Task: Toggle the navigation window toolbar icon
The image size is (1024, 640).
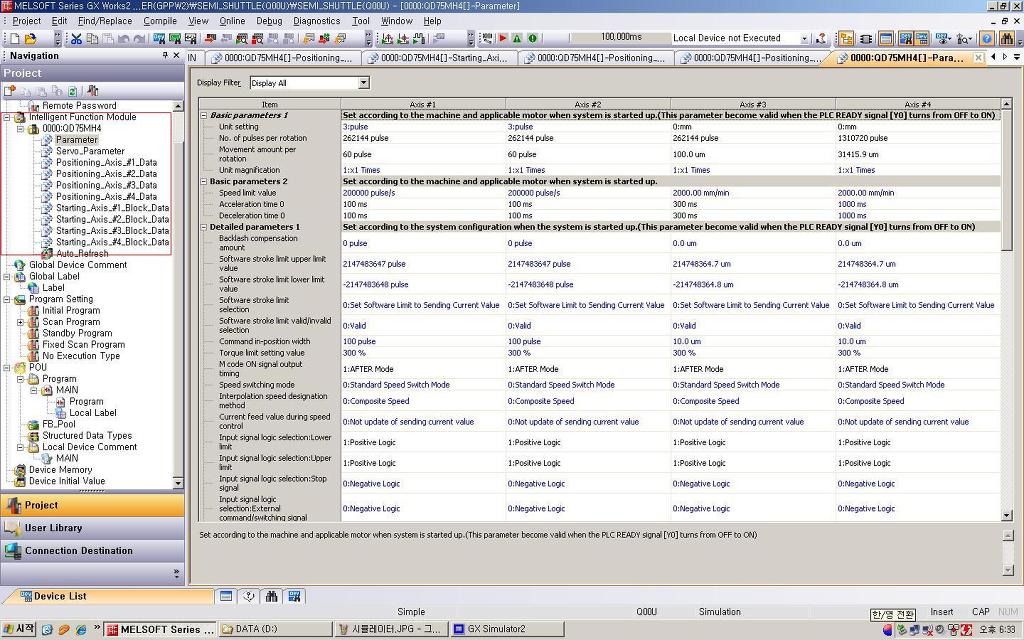Action: pyautogui.click(x=845, y=39)
